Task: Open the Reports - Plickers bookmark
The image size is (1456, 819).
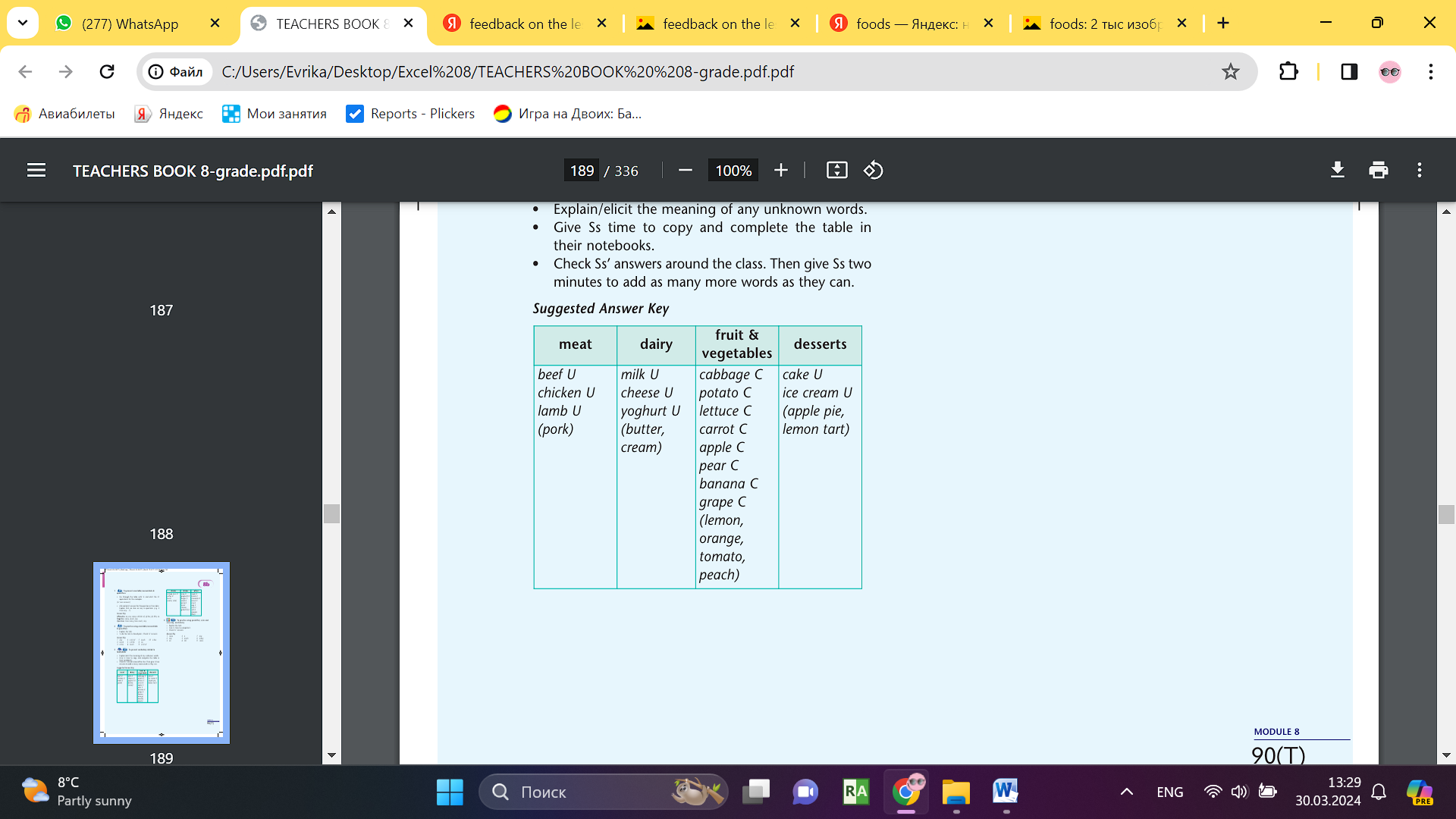Action: tap(410, 114)
